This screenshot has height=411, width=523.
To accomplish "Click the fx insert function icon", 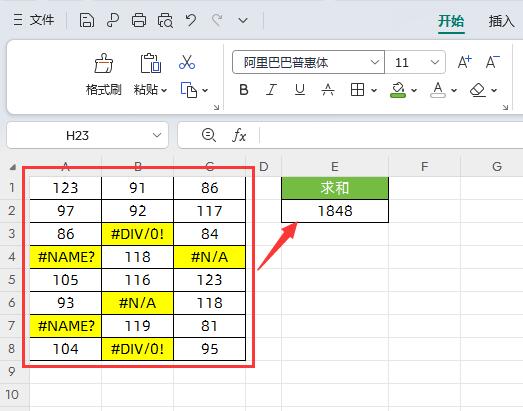I will (239, 135).
